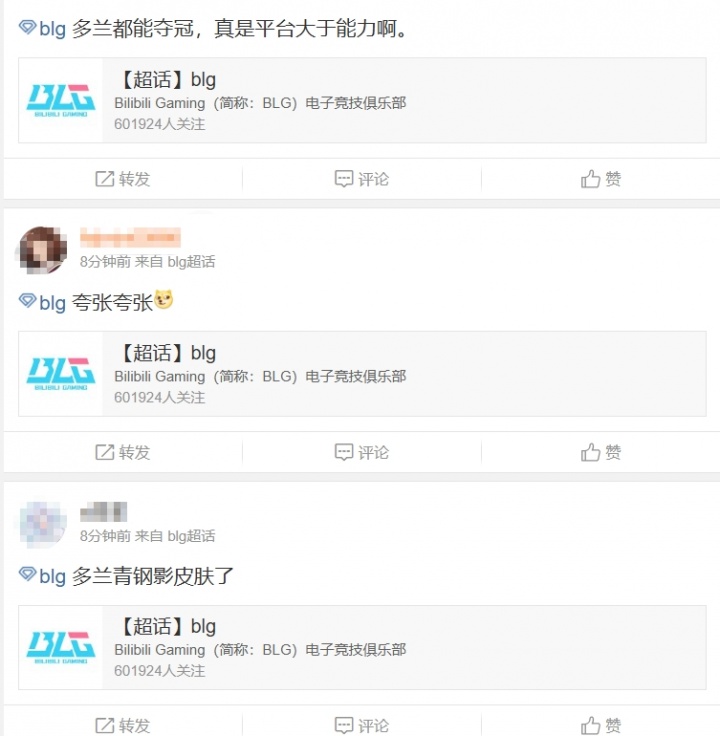Click the repost icon under 多兰青钢影皮肤了 post
The height and width of the screenshot is (736, 720).
pos(105,725)
